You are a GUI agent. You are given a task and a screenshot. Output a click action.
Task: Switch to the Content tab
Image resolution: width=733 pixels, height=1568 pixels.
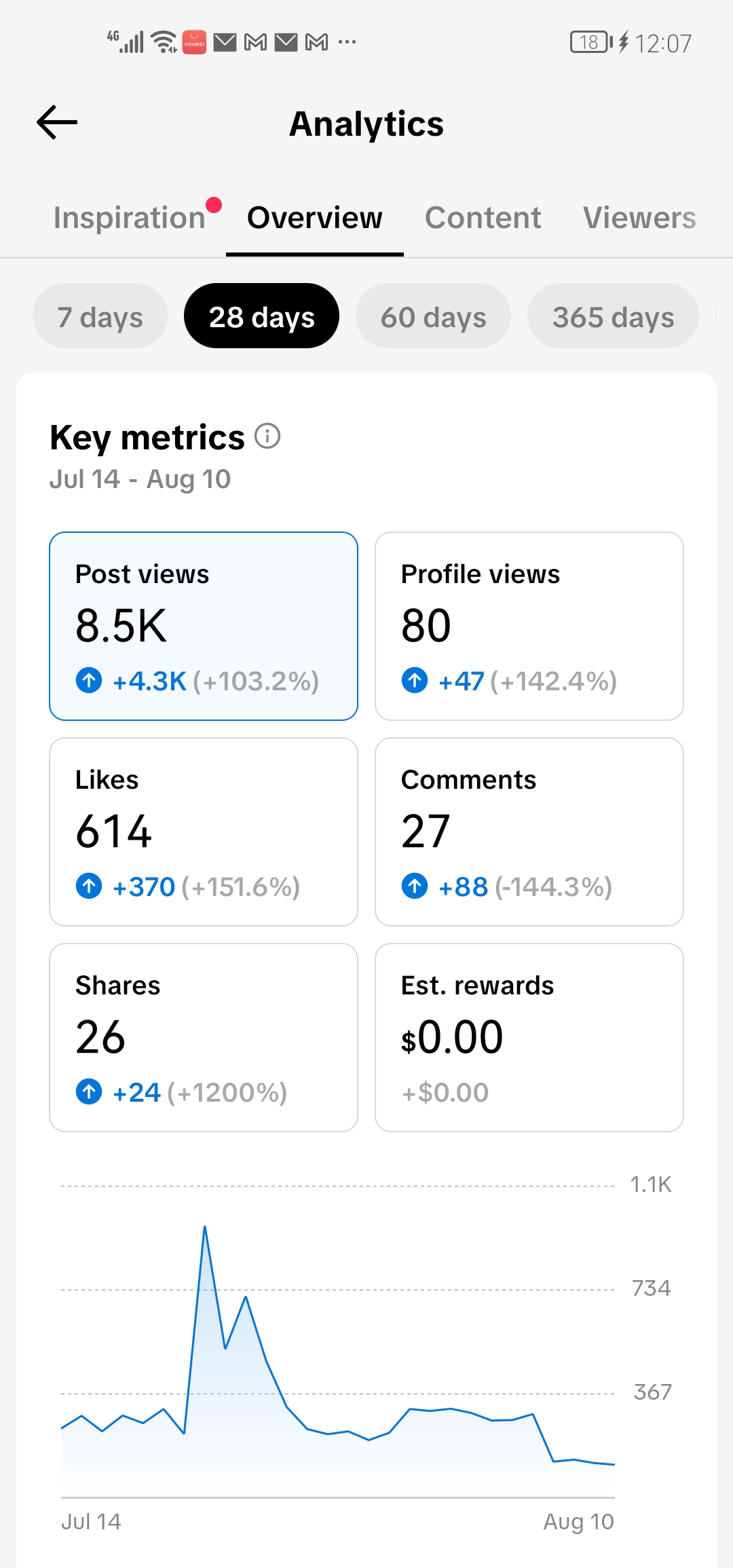[483, 218]
